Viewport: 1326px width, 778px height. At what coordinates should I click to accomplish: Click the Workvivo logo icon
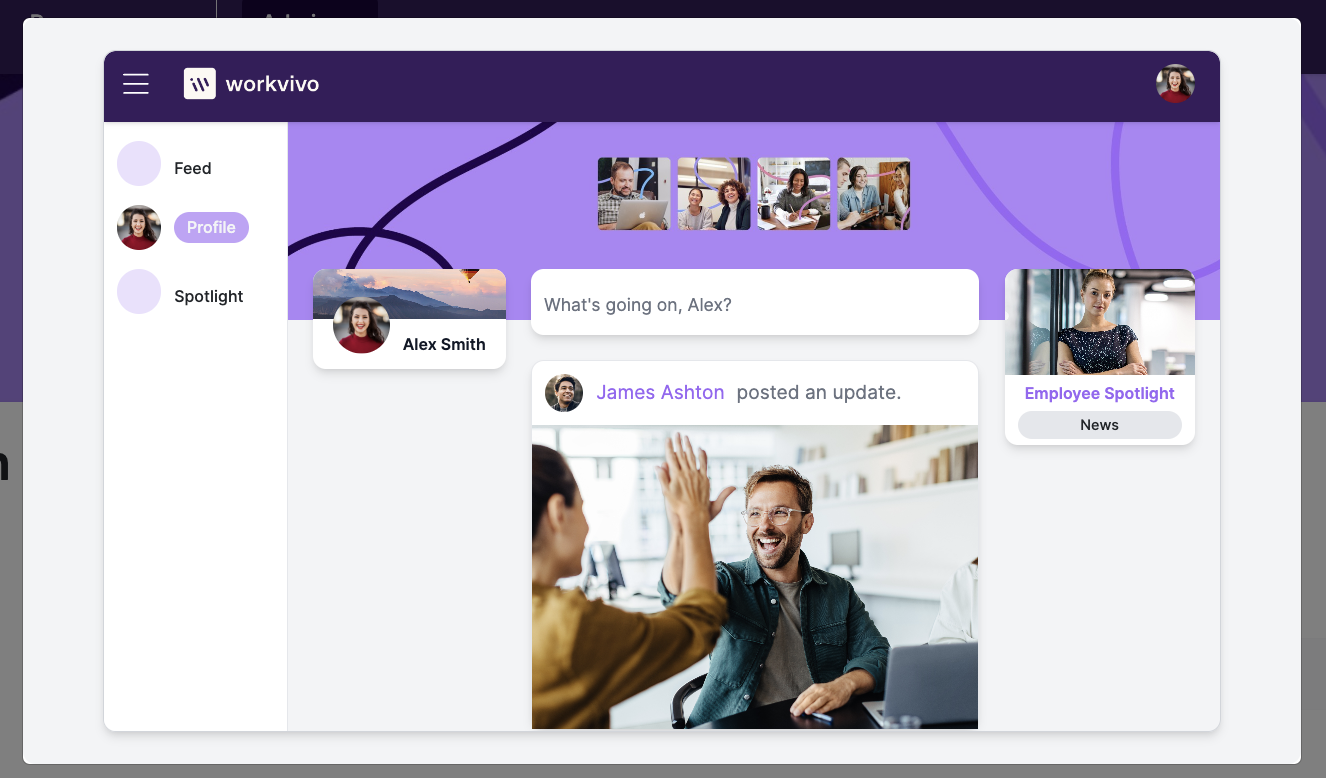[200, 84]
